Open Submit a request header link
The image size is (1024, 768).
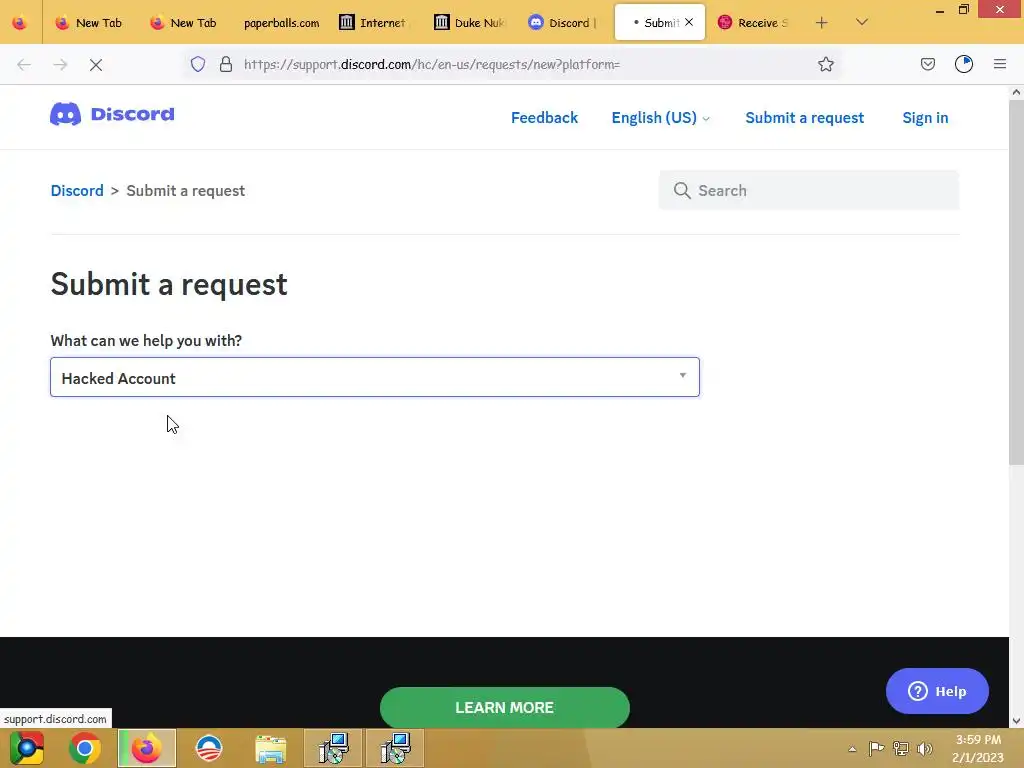pos(805,118)
